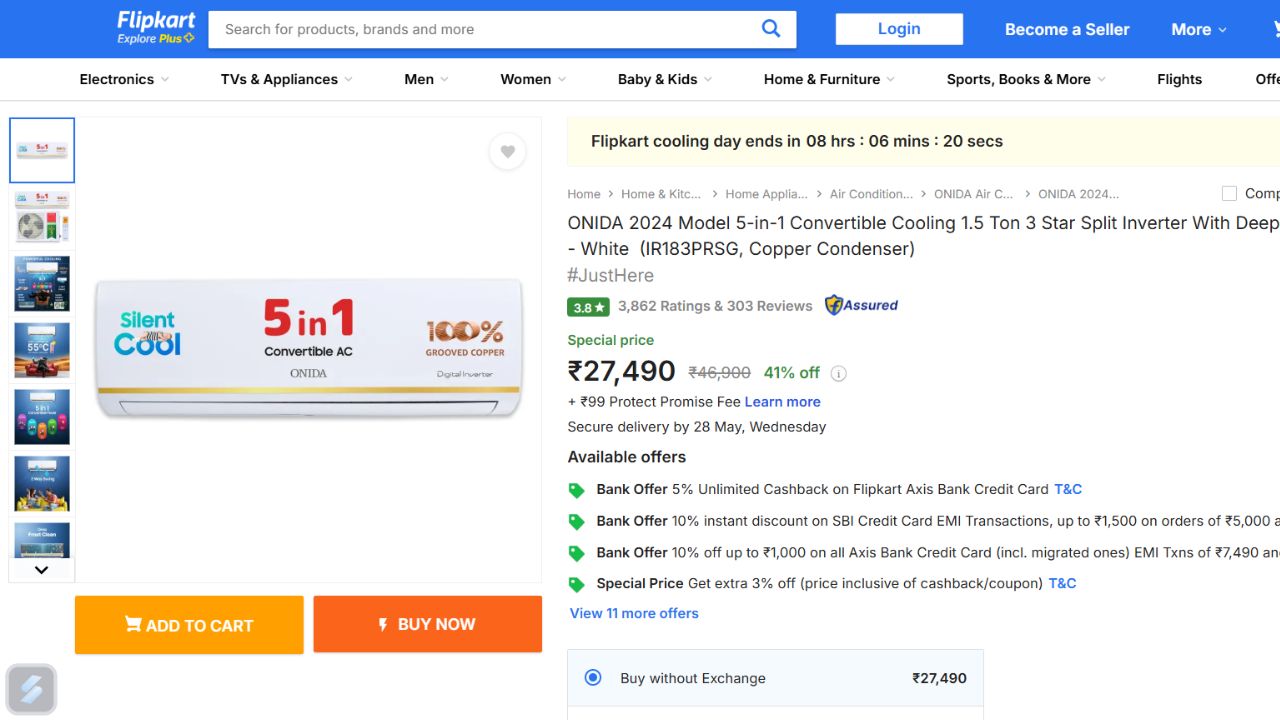Click Air Condition... breadcrumb
This screenshot has width=1280, height=720.
pyautogui.click(x=871, y=194)
